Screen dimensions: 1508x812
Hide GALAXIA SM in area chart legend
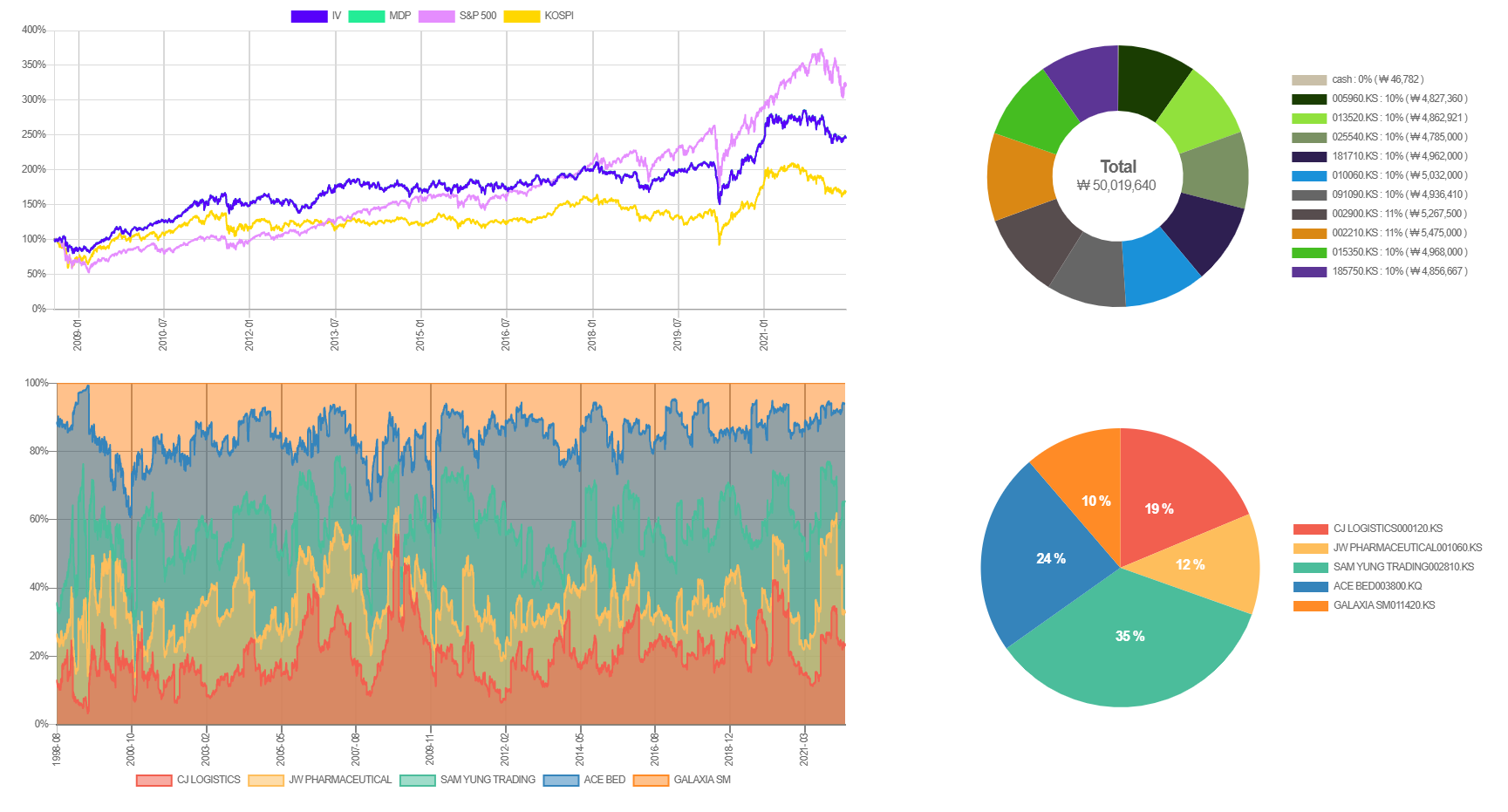(x=682, y=780)
